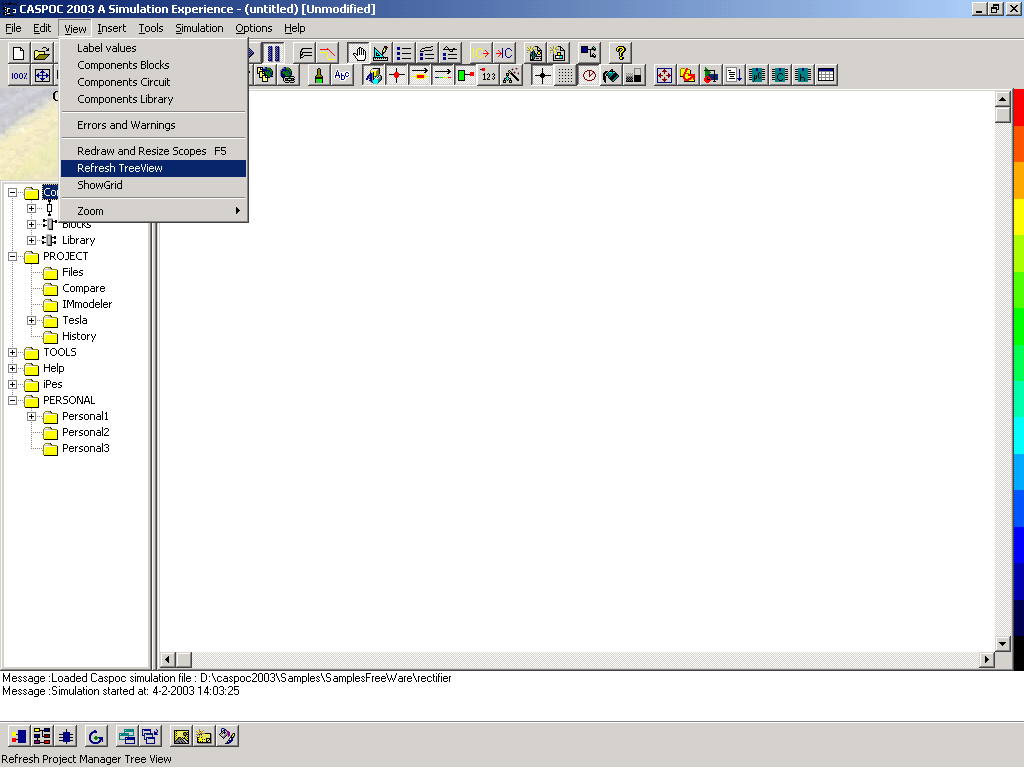Click the µC microcontroller chip icon
This screenshot has width=1024, height=768.
point(757,75)
